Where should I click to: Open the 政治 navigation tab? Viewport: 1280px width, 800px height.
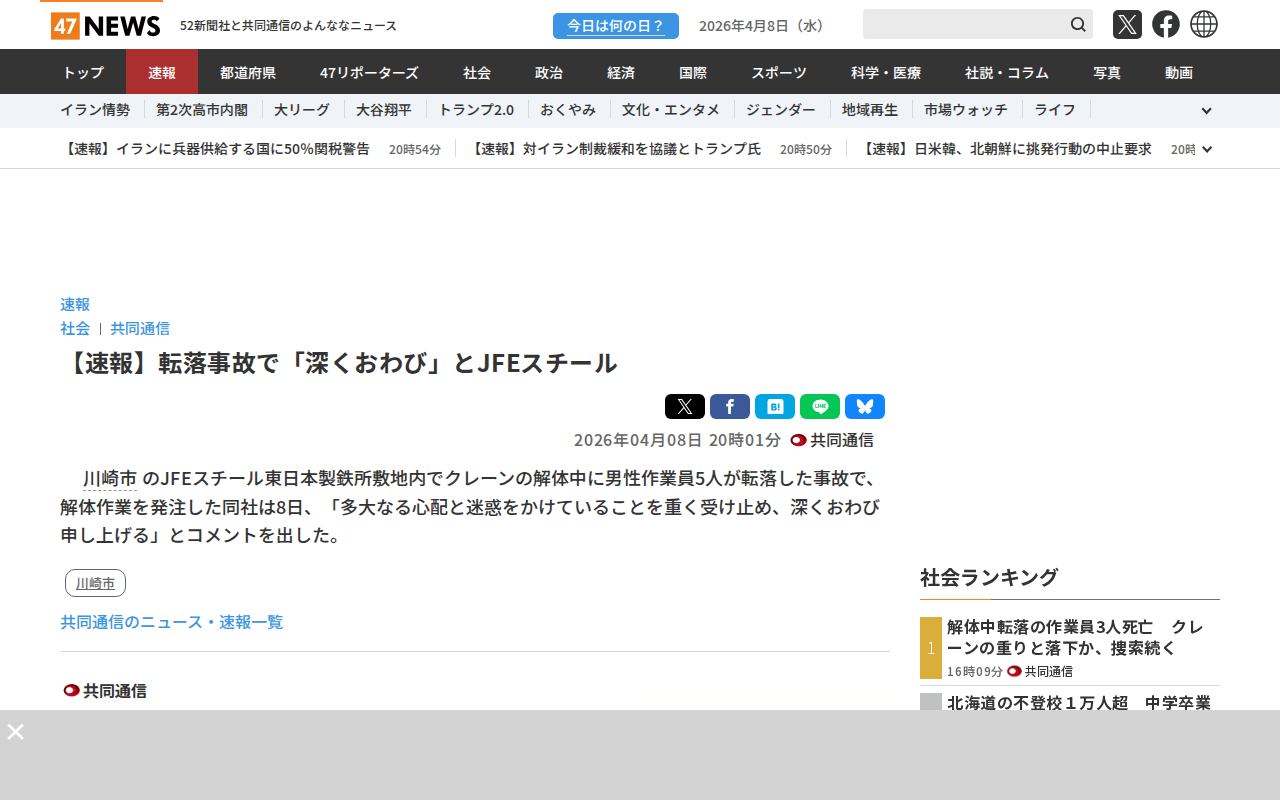pyautogui.click(x=549, y=72)
